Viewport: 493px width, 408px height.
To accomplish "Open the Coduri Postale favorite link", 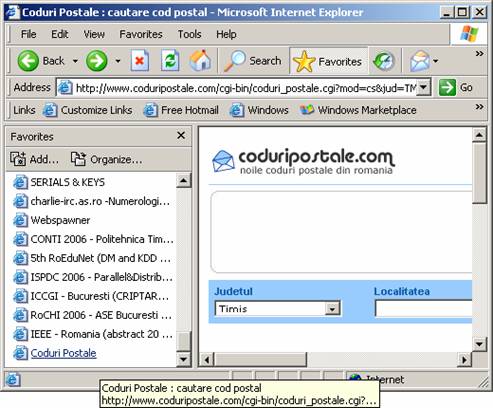I will pyautogui.click(x=63, y=353).
